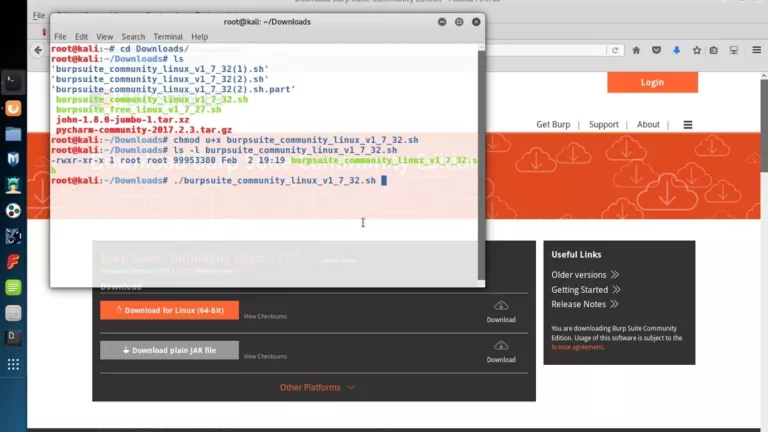This screenshot has width=768, height=432.
Task: Click Firefox reload page icon
Action: tap(615, 50)
